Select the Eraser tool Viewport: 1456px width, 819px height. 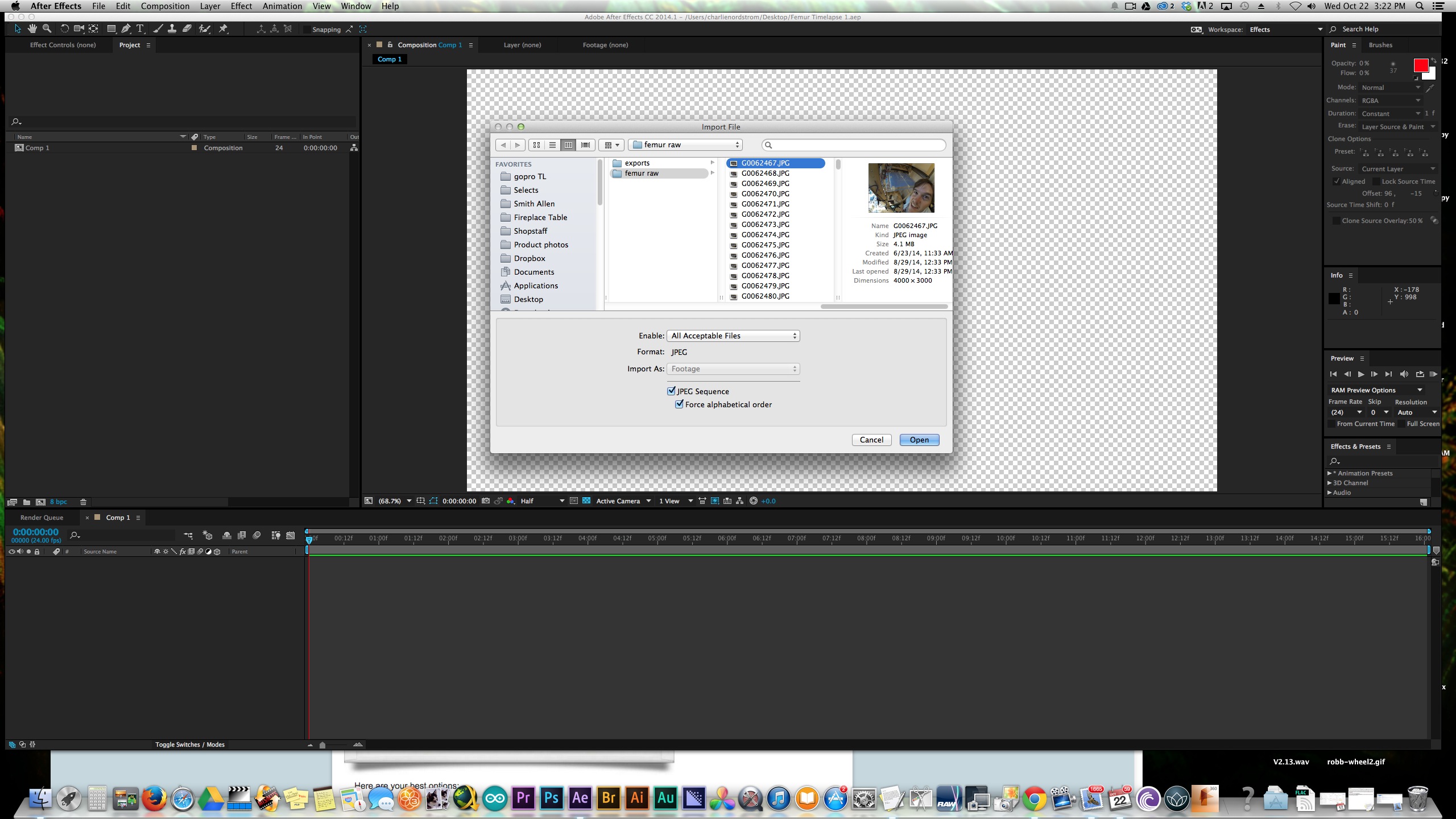[x=187, y=28]
